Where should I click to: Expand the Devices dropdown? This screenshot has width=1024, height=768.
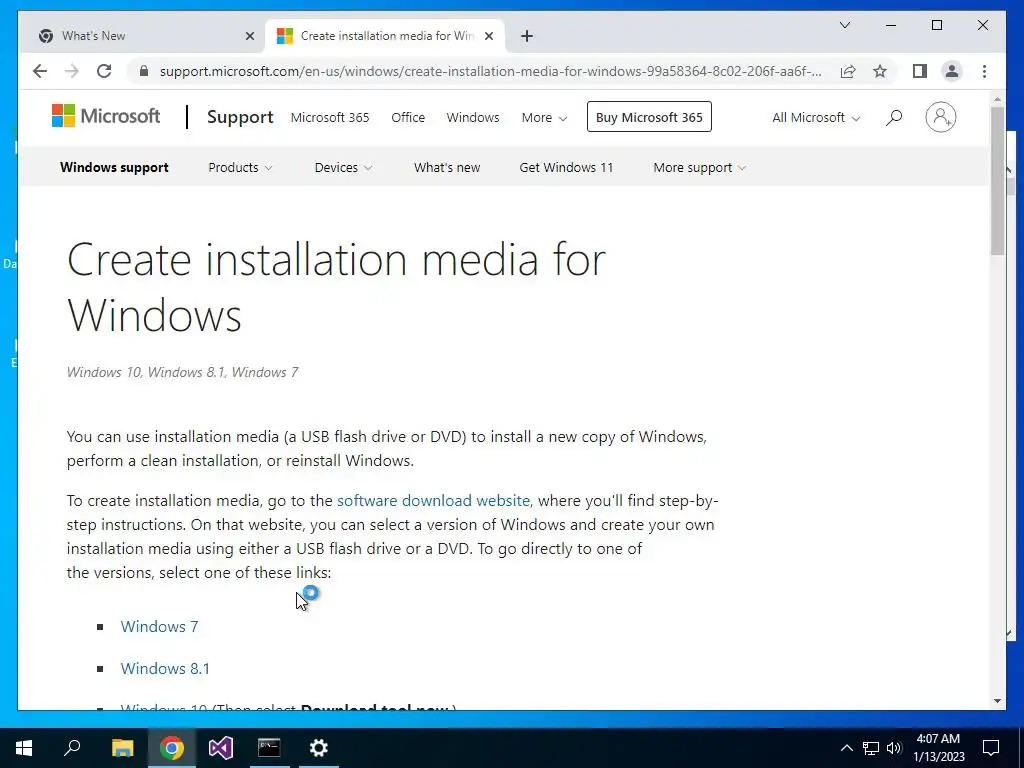click(343, 167)
